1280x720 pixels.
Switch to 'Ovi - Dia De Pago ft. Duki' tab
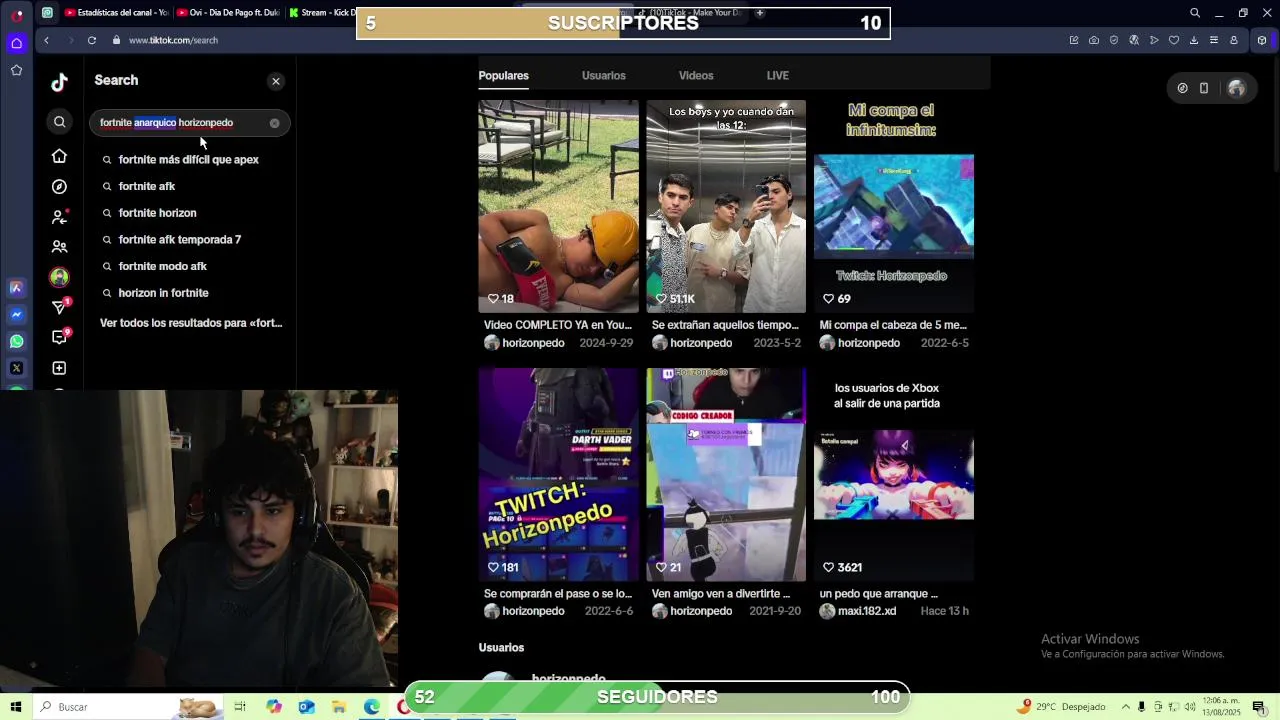tap(227, 13)
